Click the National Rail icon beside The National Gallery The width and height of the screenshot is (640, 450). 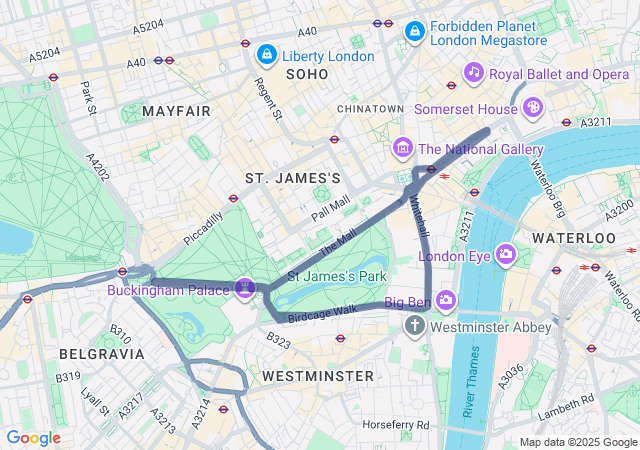(444, 176)
